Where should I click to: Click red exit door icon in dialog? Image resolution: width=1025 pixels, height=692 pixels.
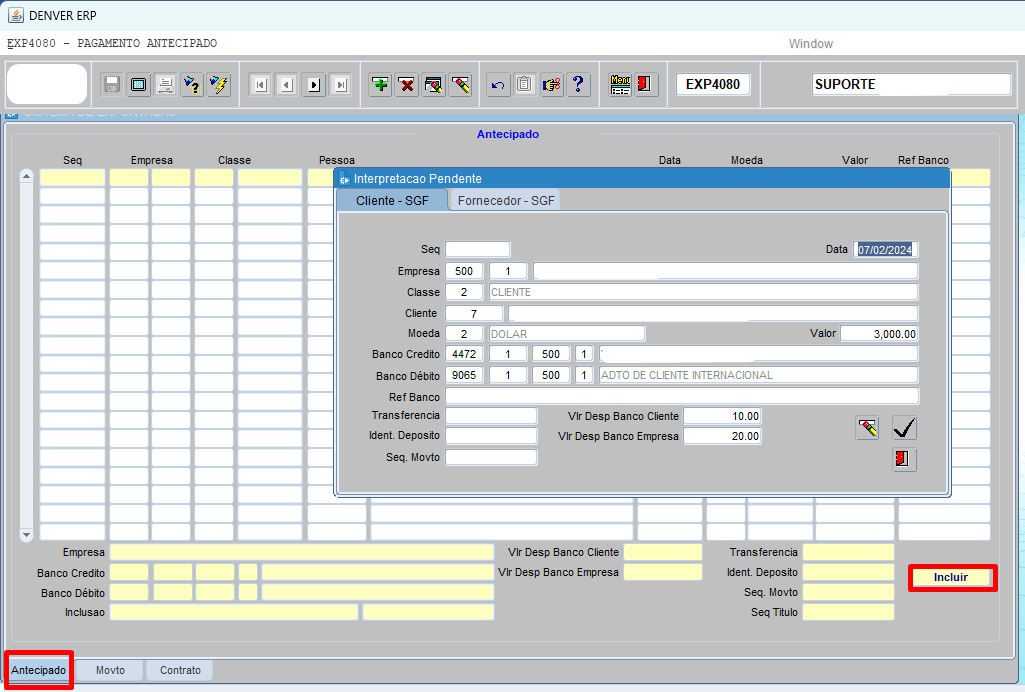pos(905,459)
